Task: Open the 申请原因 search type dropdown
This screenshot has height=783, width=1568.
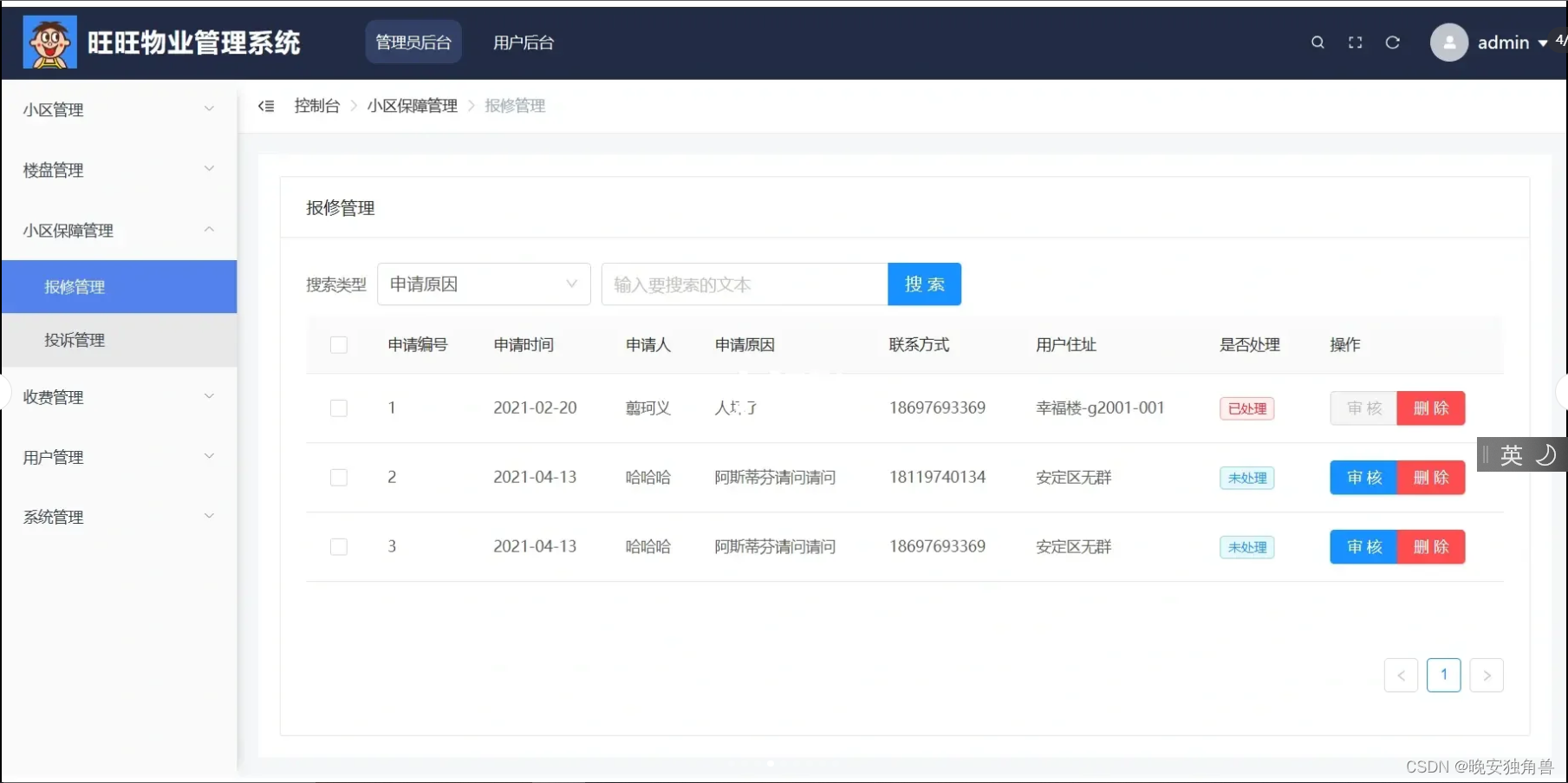Action: [483, 284]
